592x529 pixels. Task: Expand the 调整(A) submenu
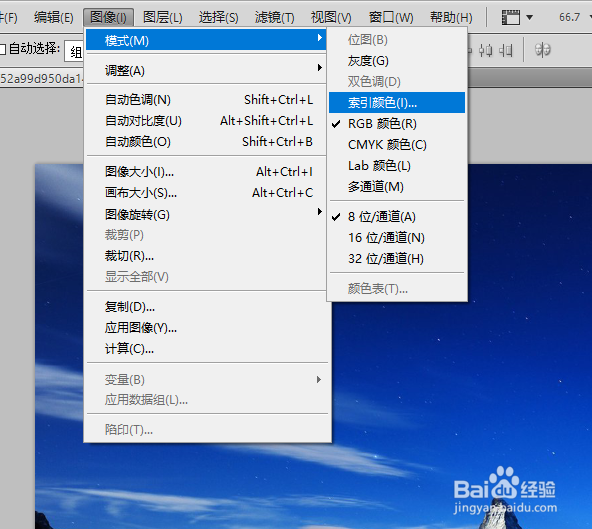coord(206,70)
